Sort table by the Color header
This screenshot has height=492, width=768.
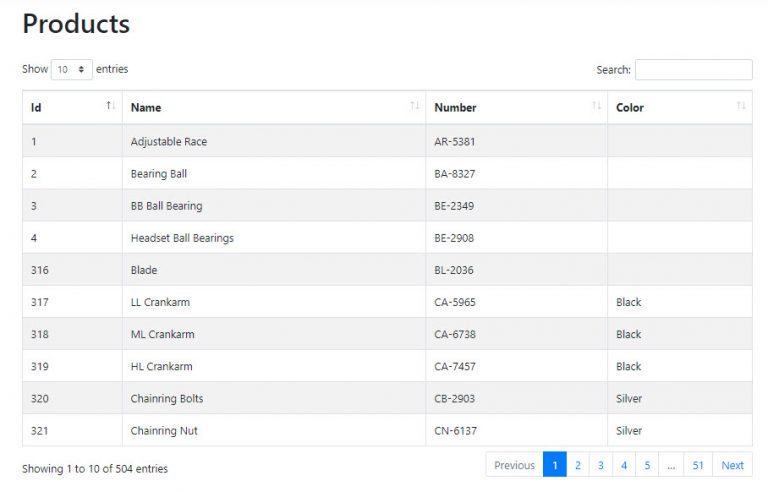tap(630, 107)
